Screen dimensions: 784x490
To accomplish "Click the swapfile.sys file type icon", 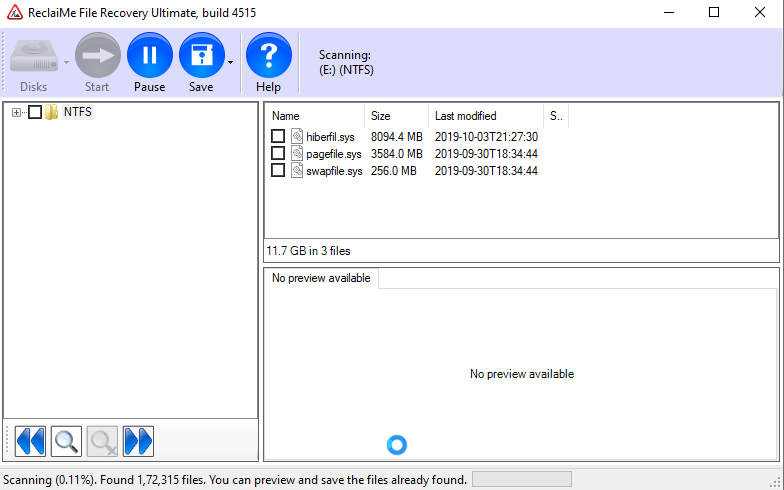I will pos(297,170).
